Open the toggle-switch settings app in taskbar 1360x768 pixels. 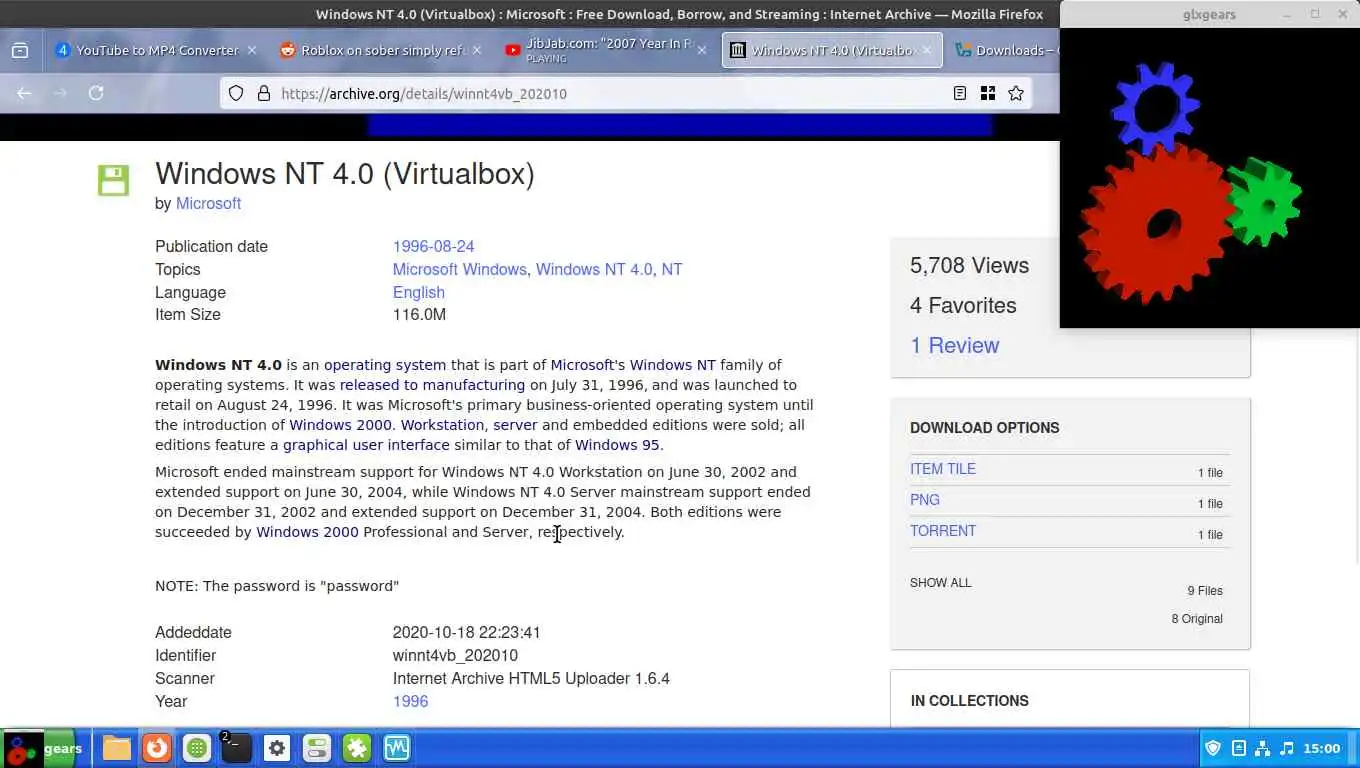click(x=317, y=748)
